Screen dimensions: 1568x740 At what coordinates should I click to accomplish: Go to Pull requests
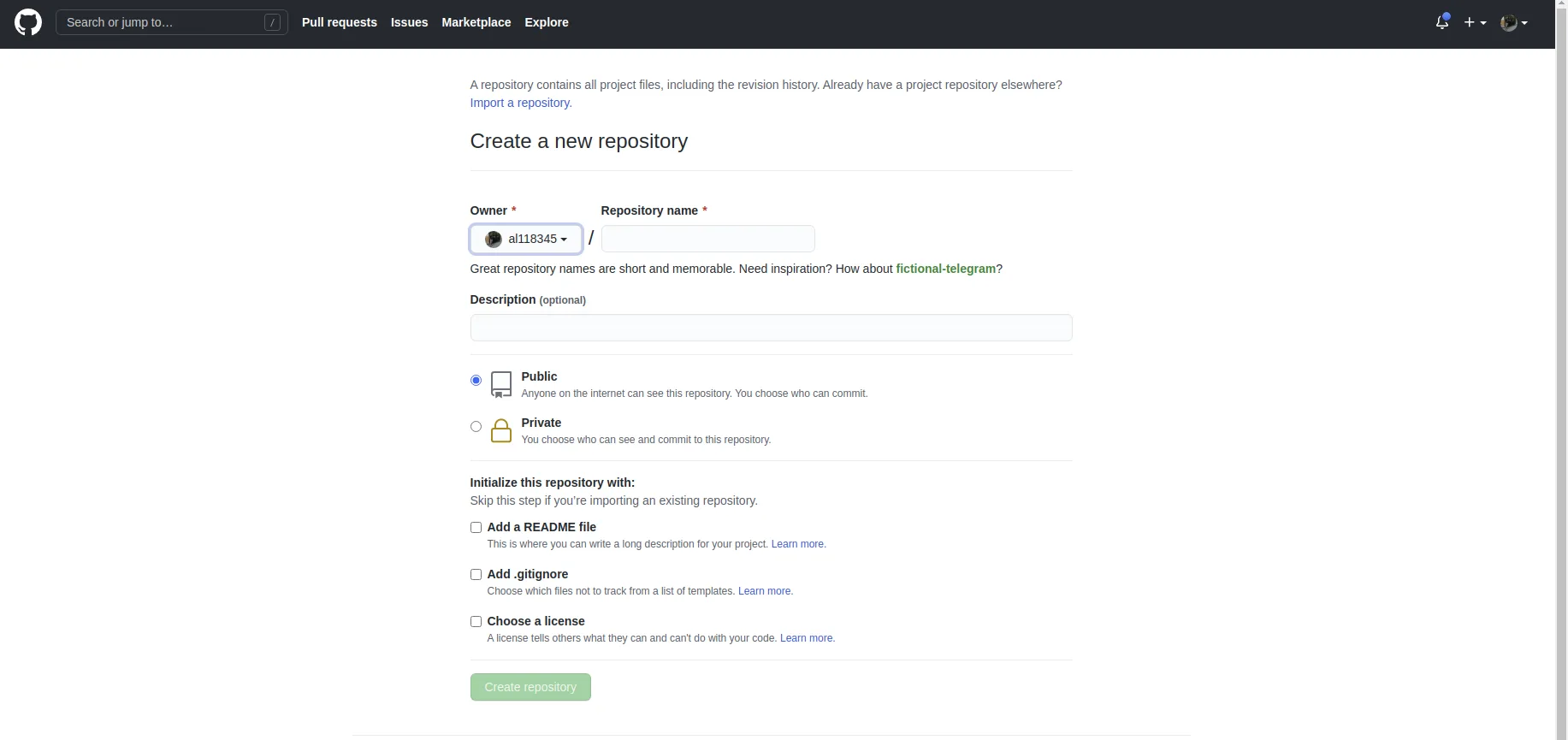point(340,22)
